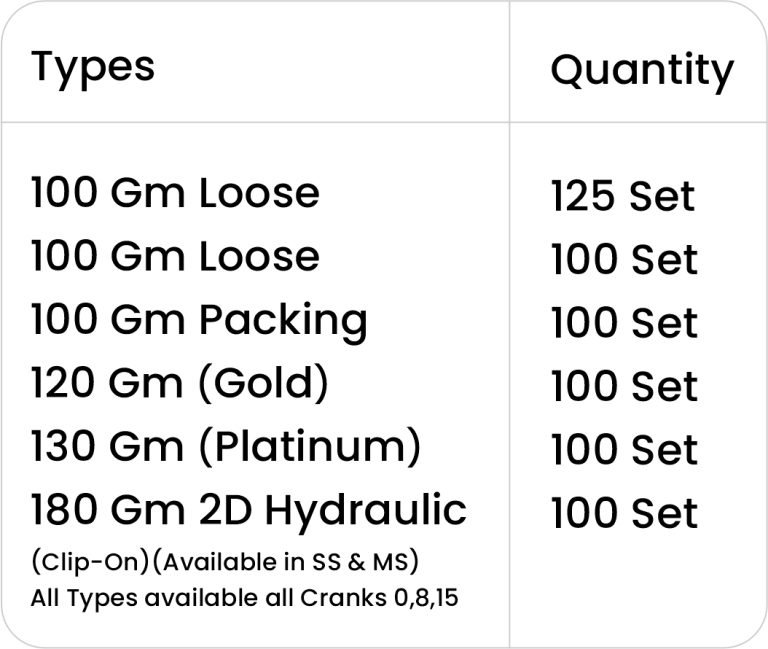Select the 120 Gm (Gold) type
Viewport: 768px width, 649px height.
point(179,384)
